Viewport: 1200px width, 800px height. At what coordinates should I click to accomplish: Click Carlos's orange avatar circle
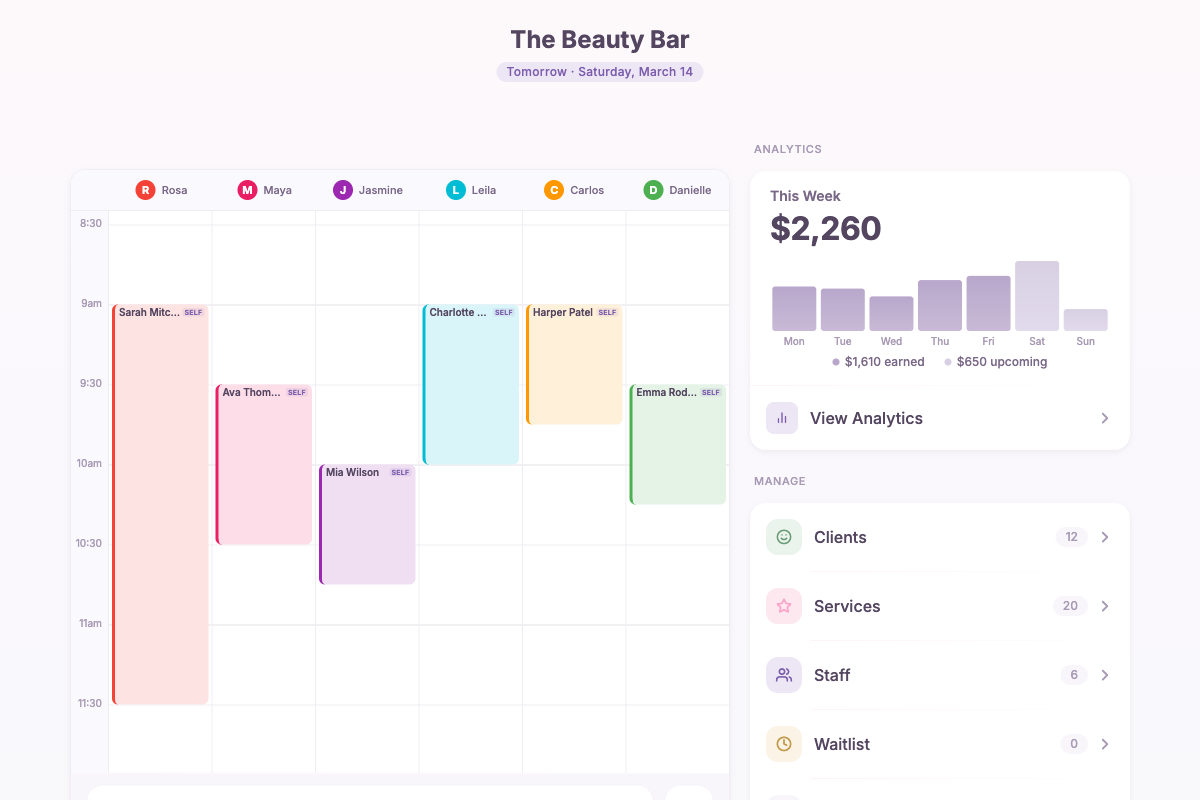(x=553, y=190)
